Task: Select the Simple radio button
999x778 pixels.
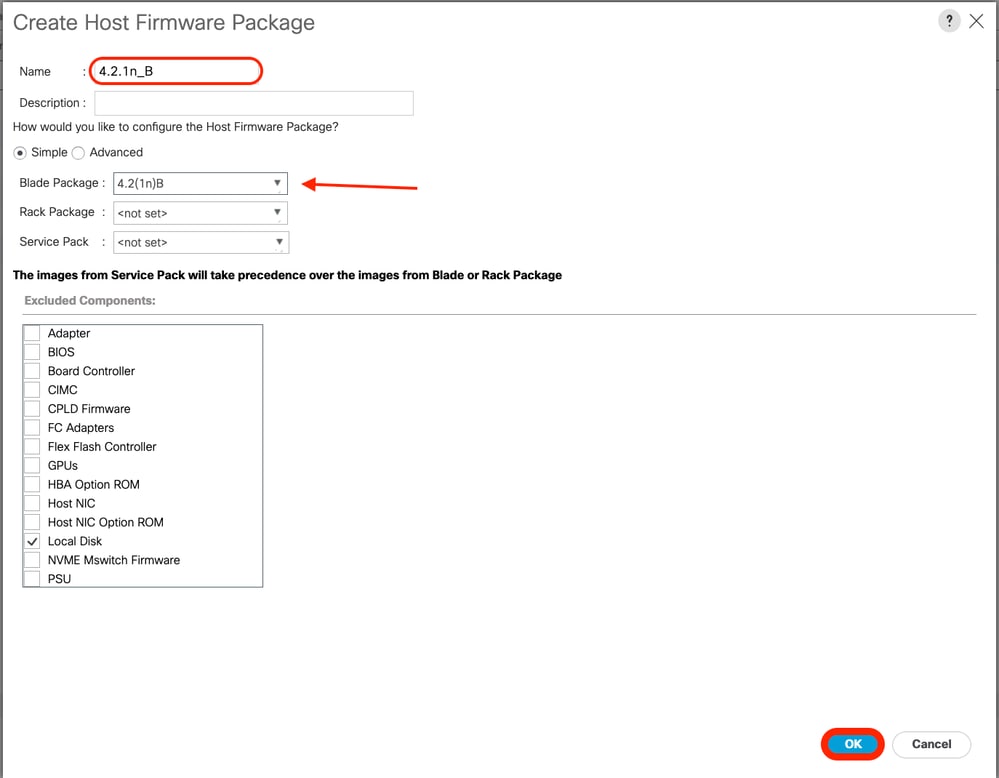Action: click(20, 153)
